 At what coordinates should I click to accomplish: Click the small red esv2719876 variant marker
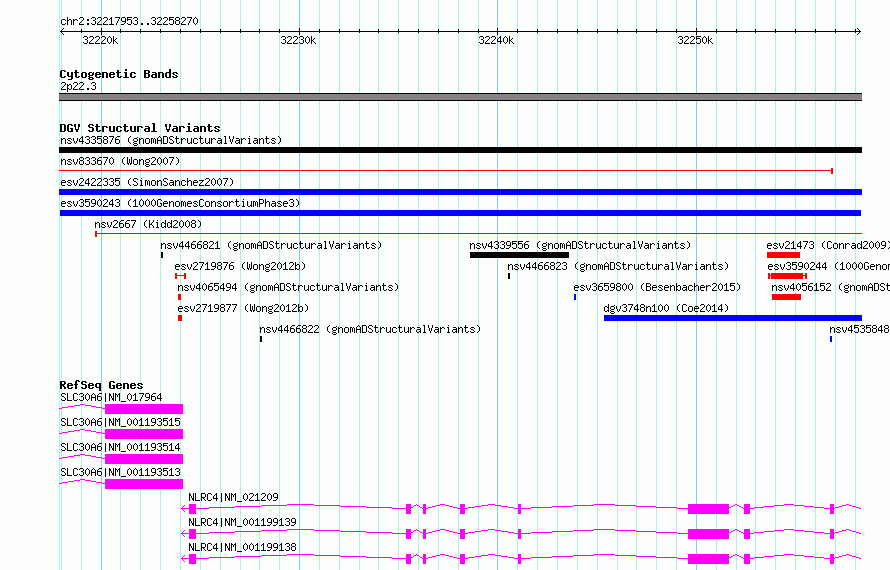tap(180, 276)
